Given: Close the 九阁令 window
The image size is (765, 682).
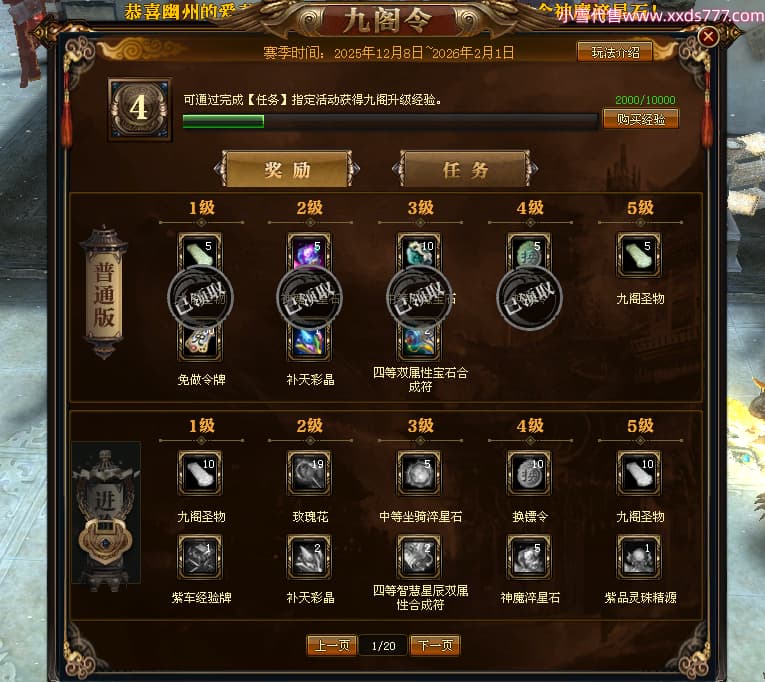Looking at the screenshot, I should tap(708, 36).
